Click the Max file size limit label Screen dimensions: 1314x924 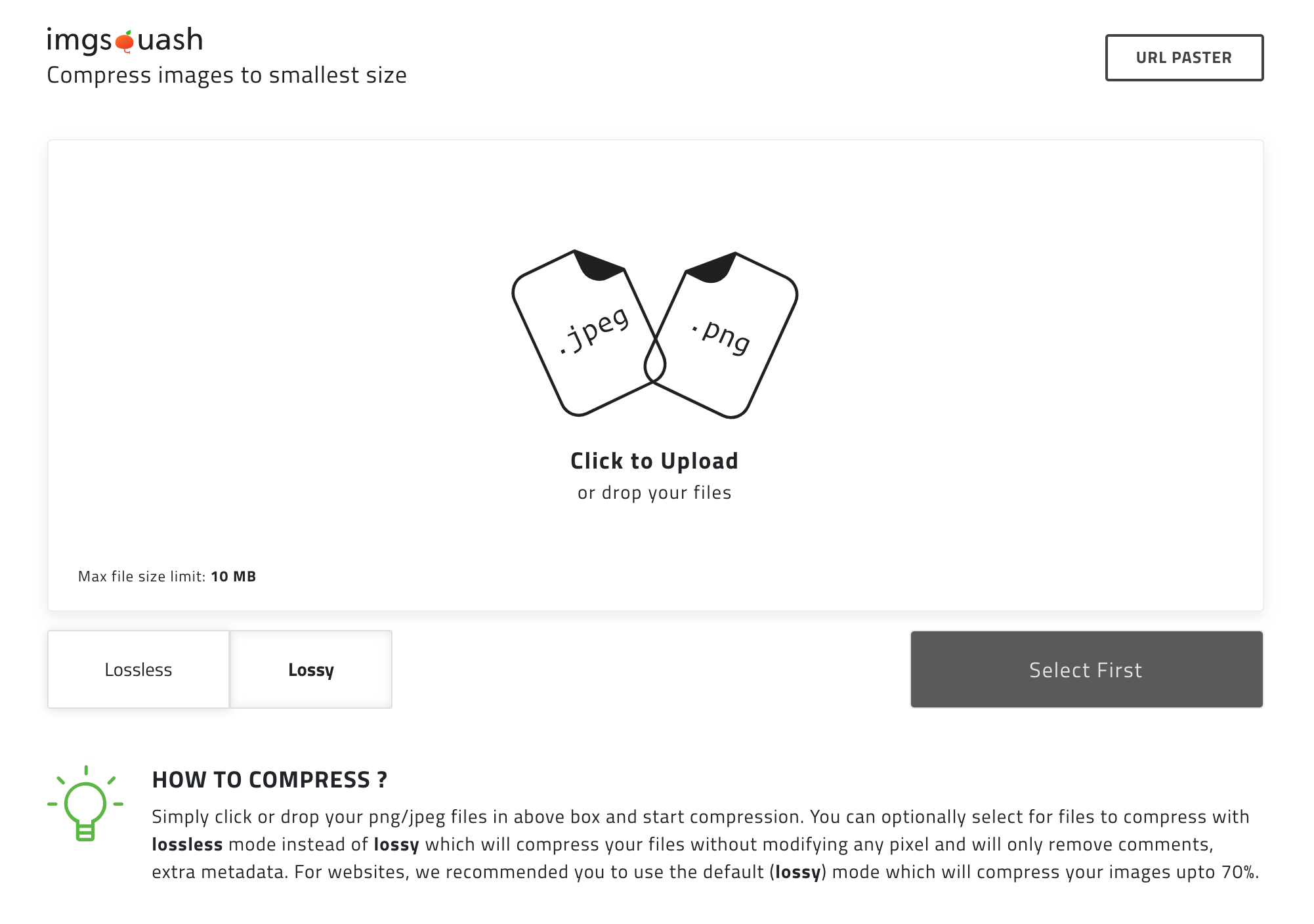142,576
